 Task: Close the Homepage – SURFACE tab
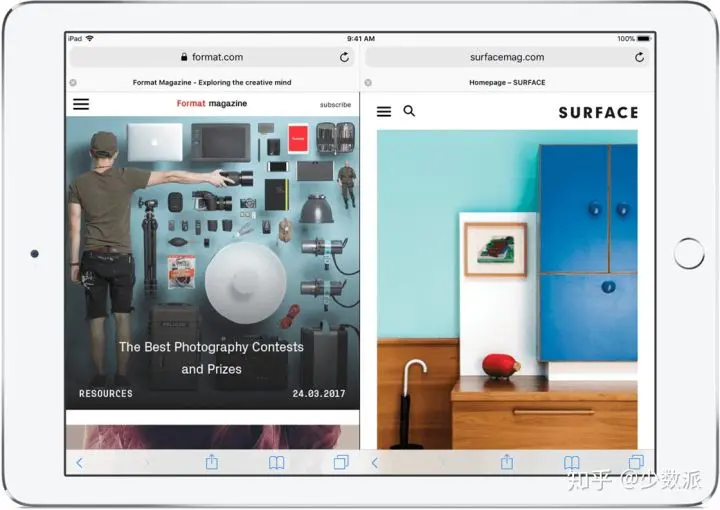(x=368, y=83)
